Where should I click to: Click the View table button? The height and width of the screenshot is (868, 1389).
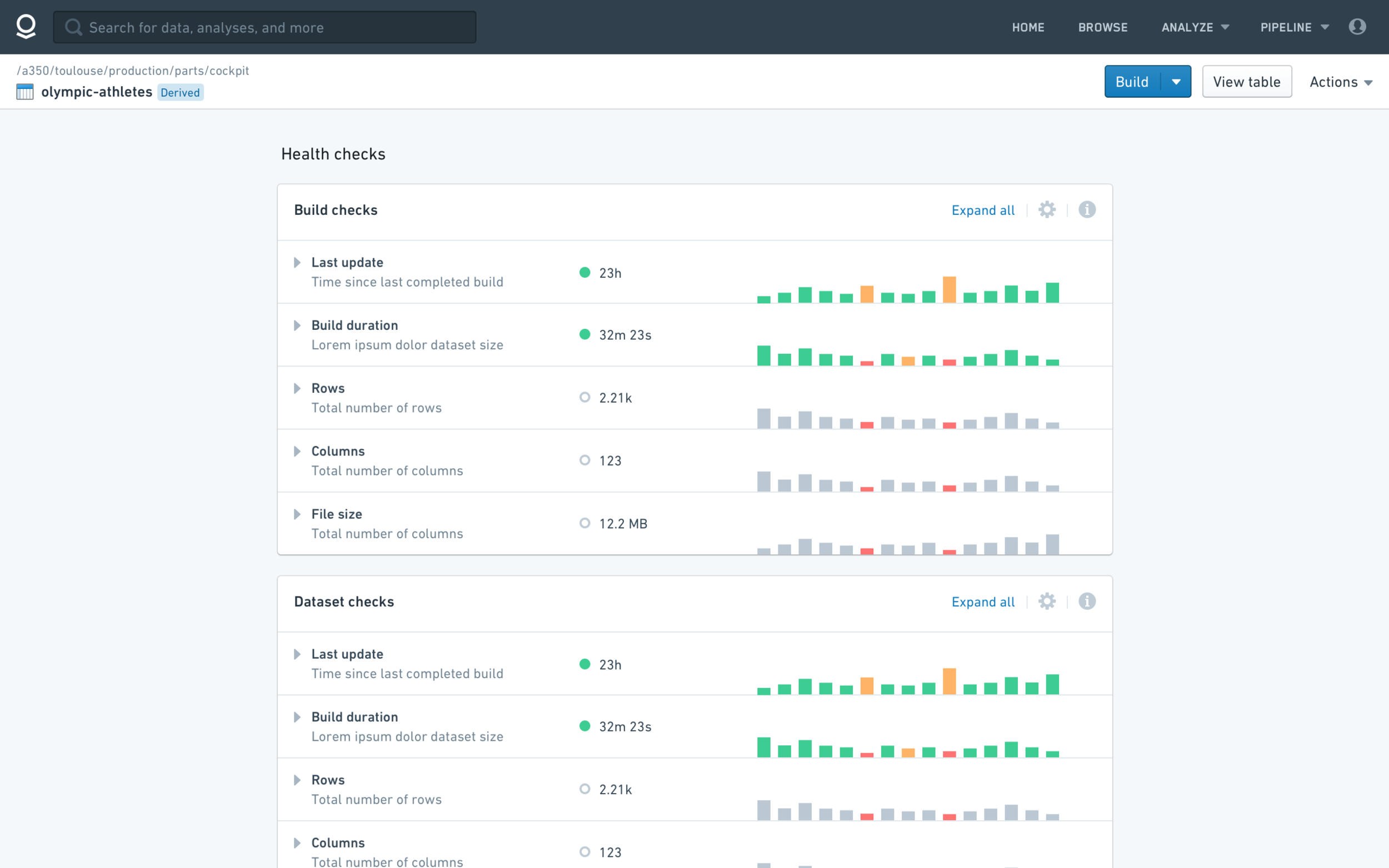[x=1247, y=82]
